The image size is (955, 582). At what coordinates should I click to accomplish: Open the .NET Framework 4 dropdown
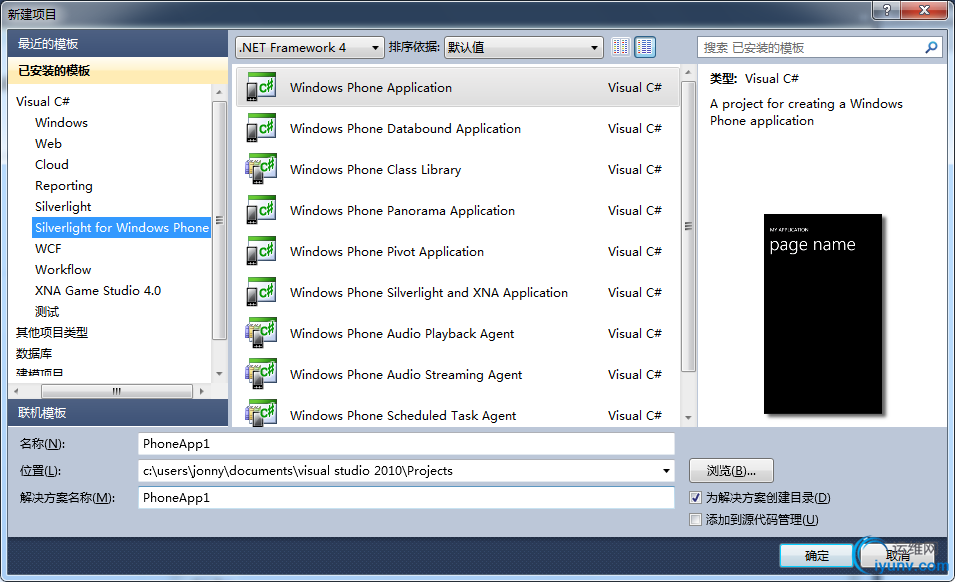coord(310,47)
